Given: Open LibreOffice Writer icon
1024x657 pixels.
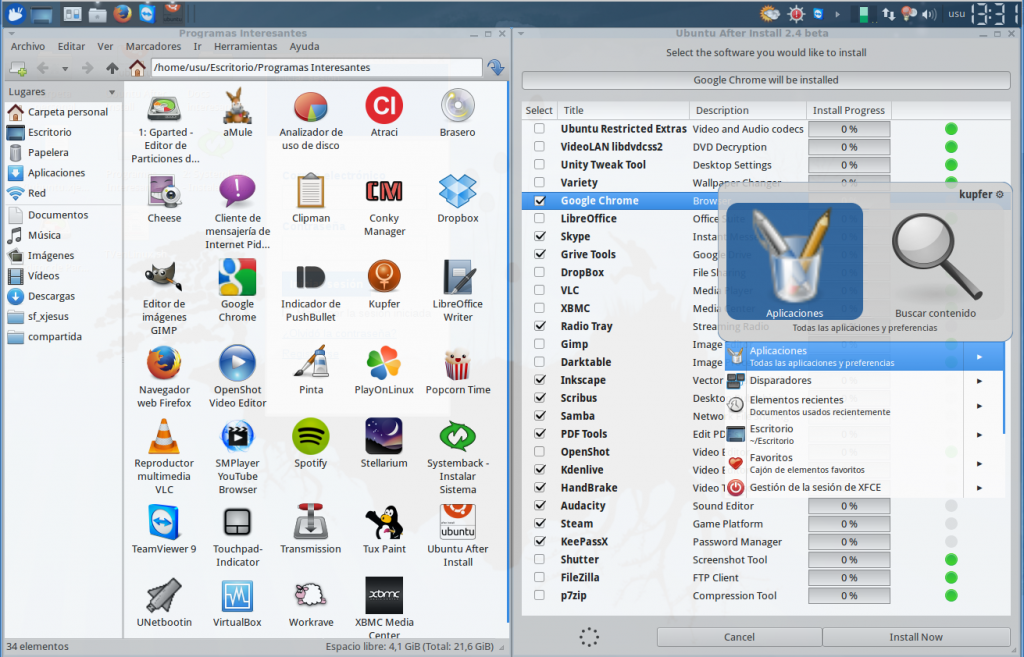Looking at the screenshot, I should tap(457, 277).
